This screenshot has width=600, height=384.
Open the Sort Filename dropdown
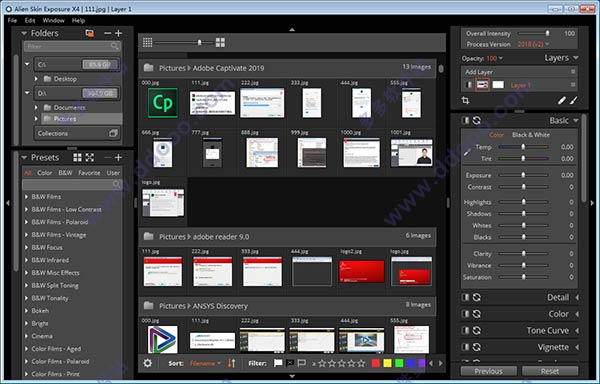[x=205, y=363]
